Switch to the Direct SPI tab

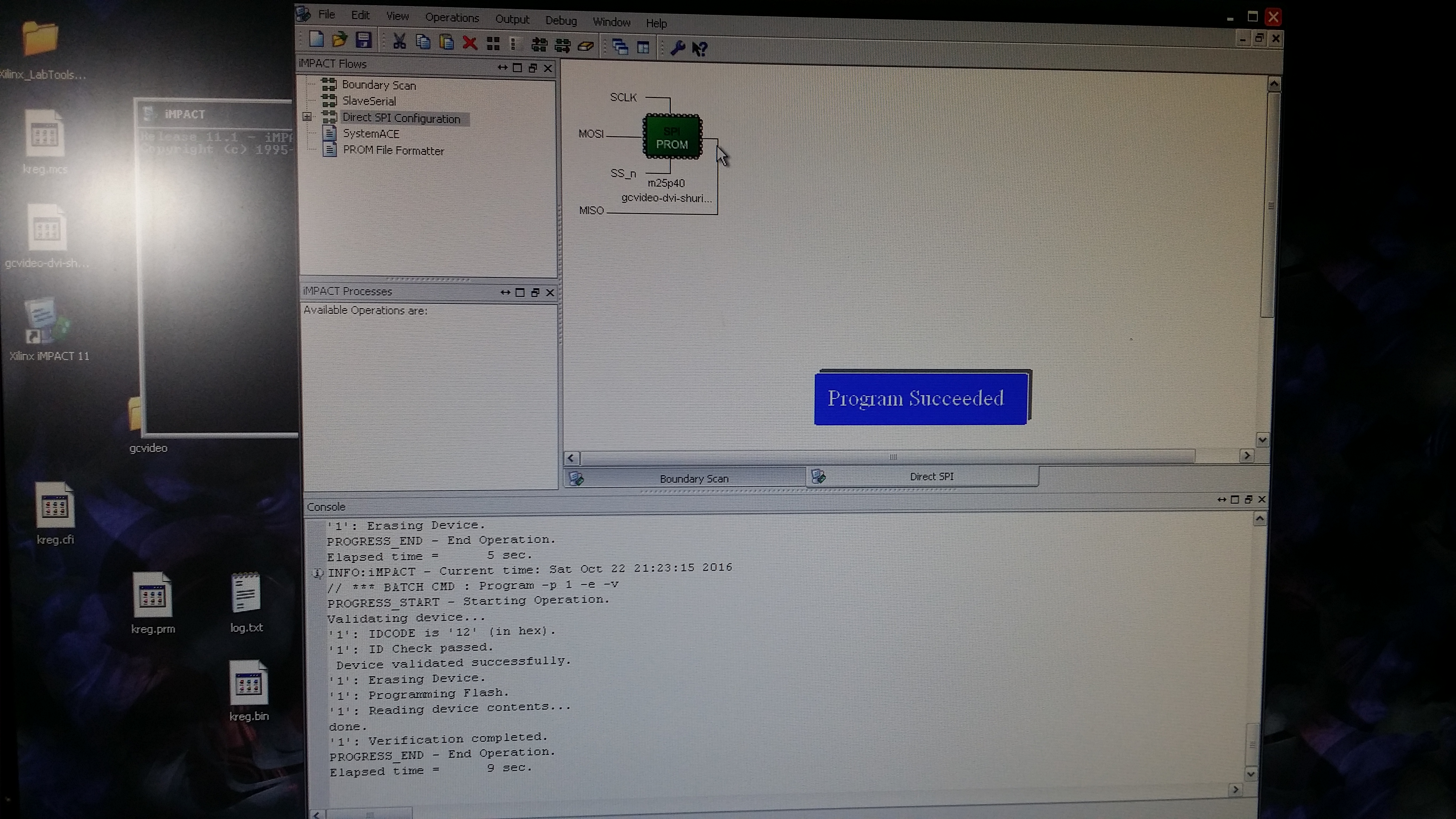pos(923,477)
